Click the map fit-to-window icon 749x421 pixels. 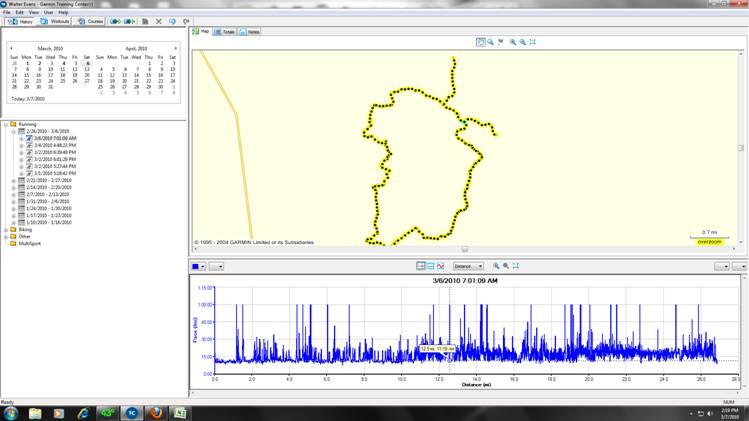coord(533,42)
